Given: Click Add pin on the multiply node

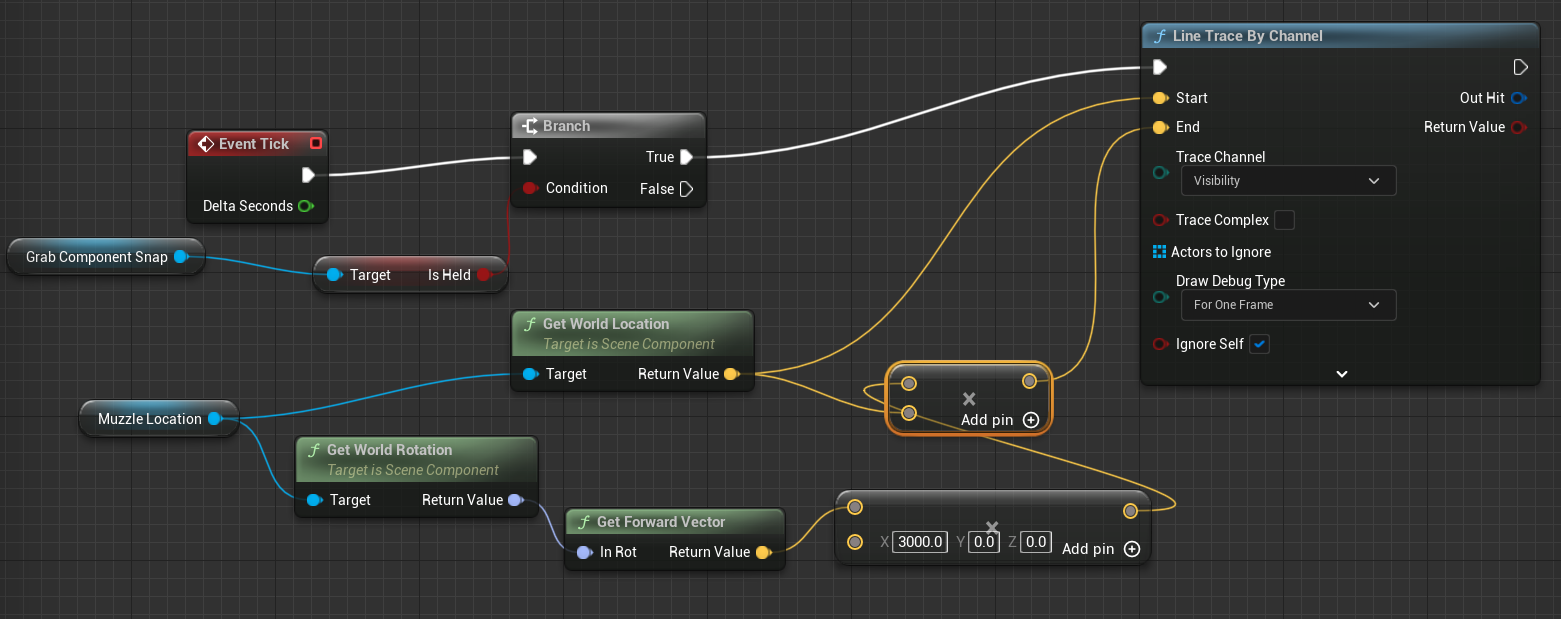Looking at the screenshot, I should tap(1101, 549).
